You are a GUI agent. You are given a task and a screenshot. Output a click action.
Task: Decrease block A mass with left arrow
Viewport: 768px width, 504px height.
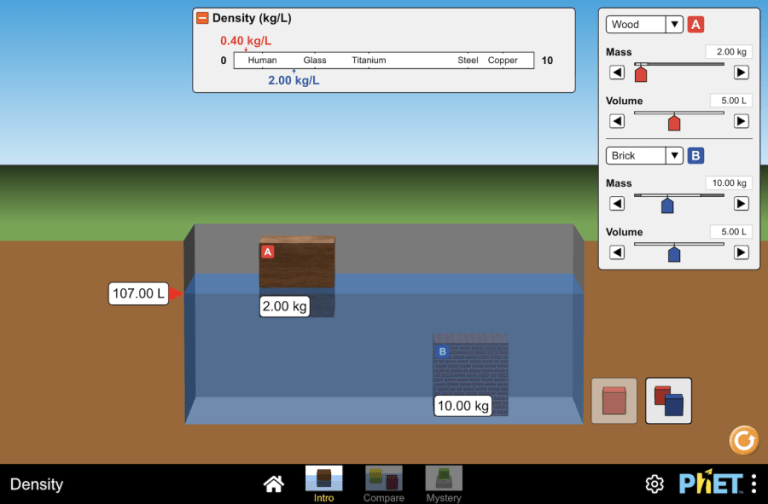tap(617, 72)
